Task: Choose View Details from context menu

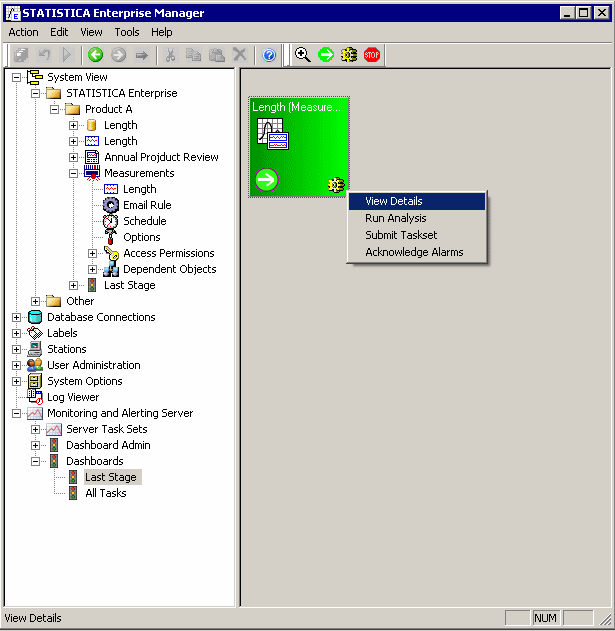Action: [417, 201]
